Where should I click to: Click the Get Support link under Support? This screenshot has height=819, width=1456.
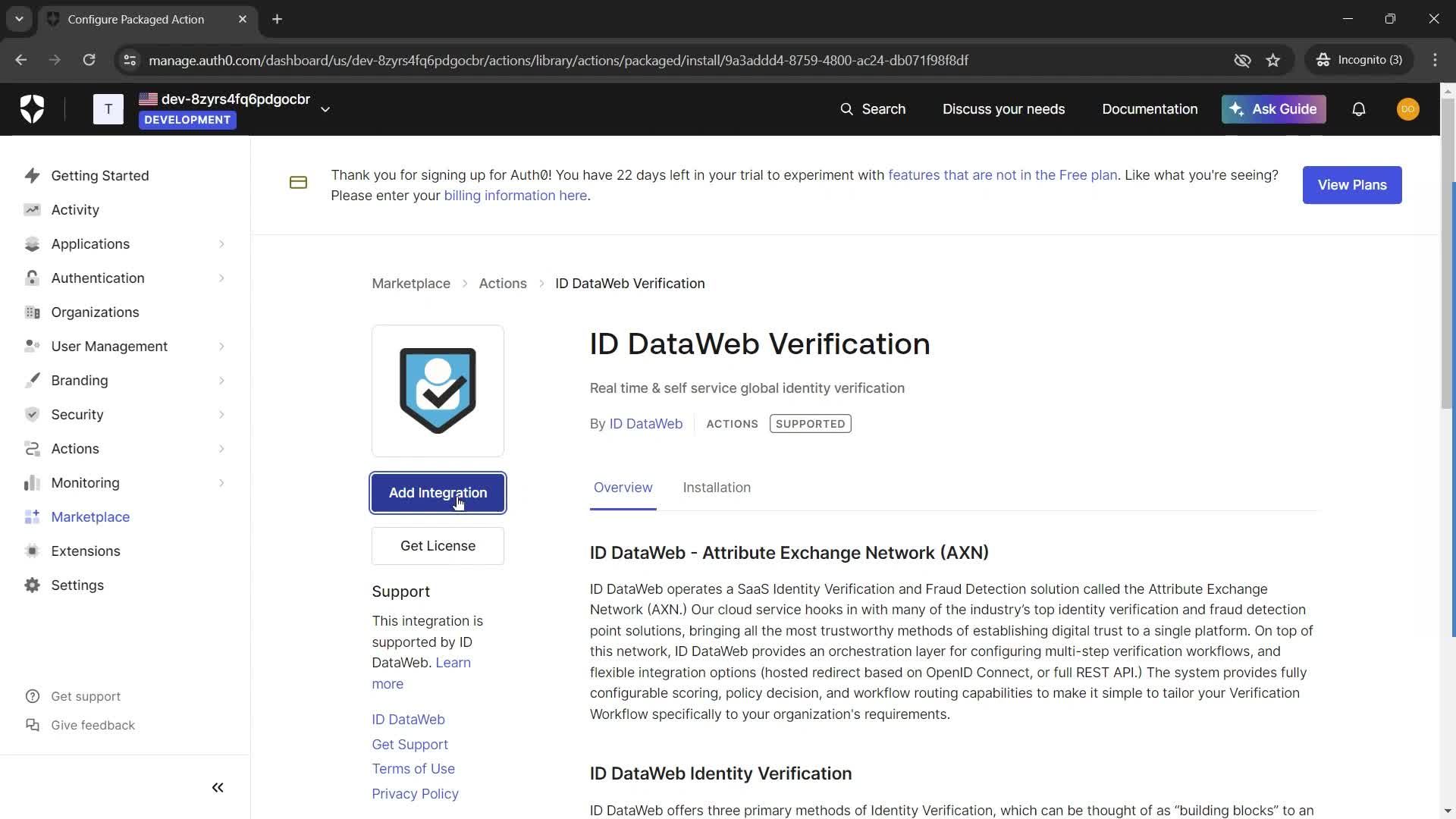(409, 745)
